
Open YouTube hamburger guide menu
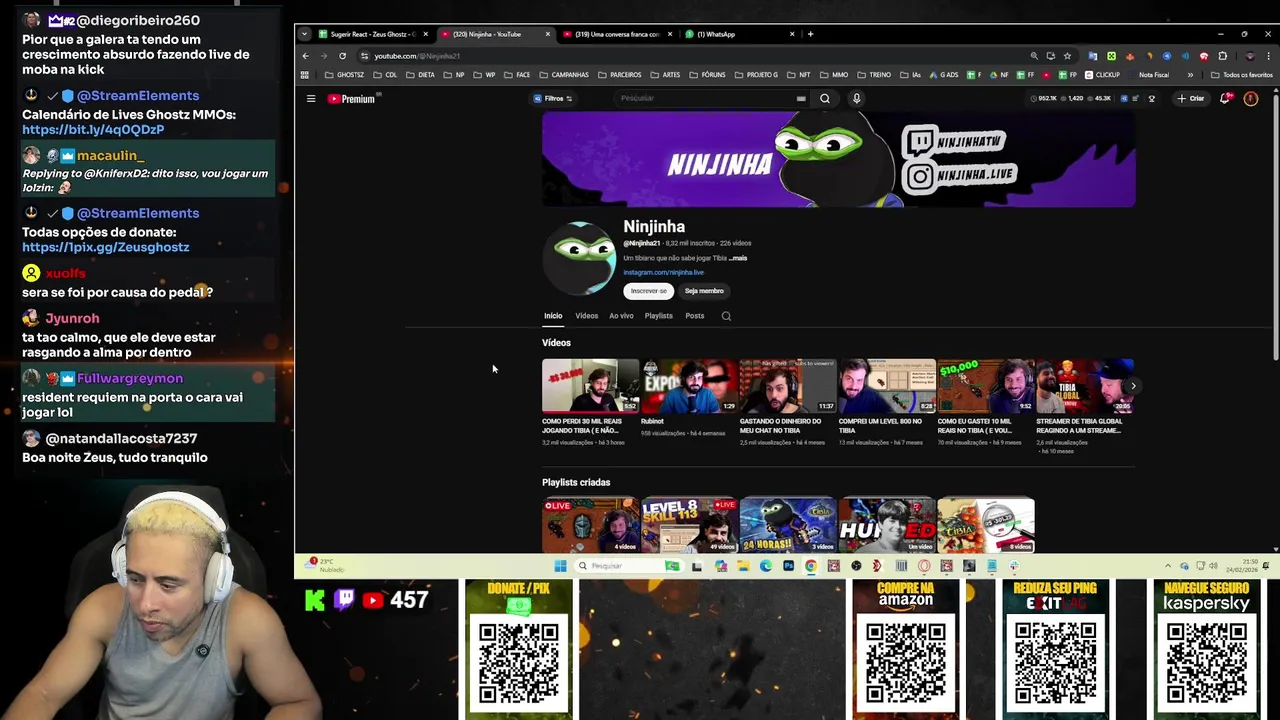311,98
